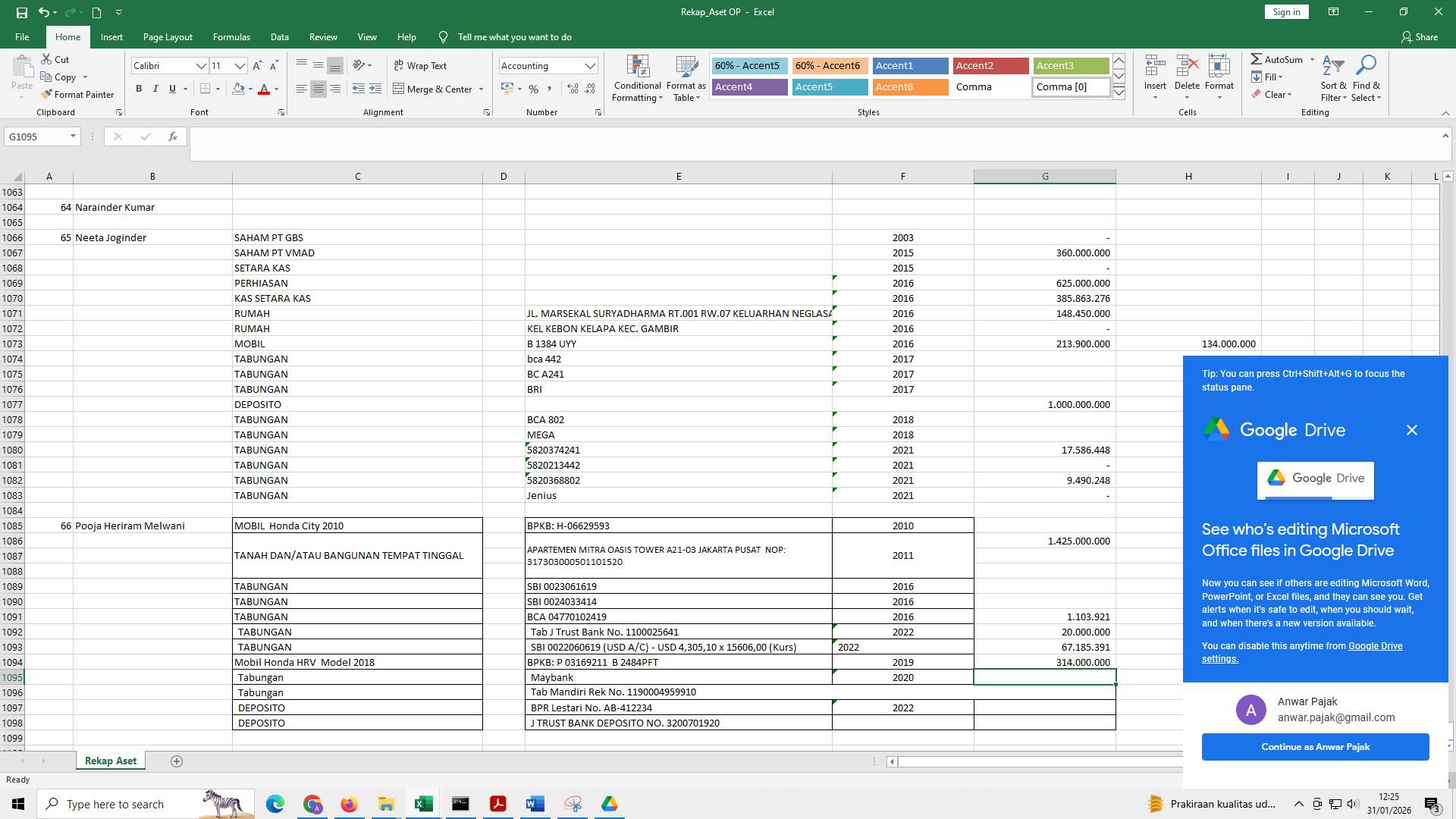Screen dimensions: 1456x819
Task: Open Conditional Formatting options
Action: [637, 79]
